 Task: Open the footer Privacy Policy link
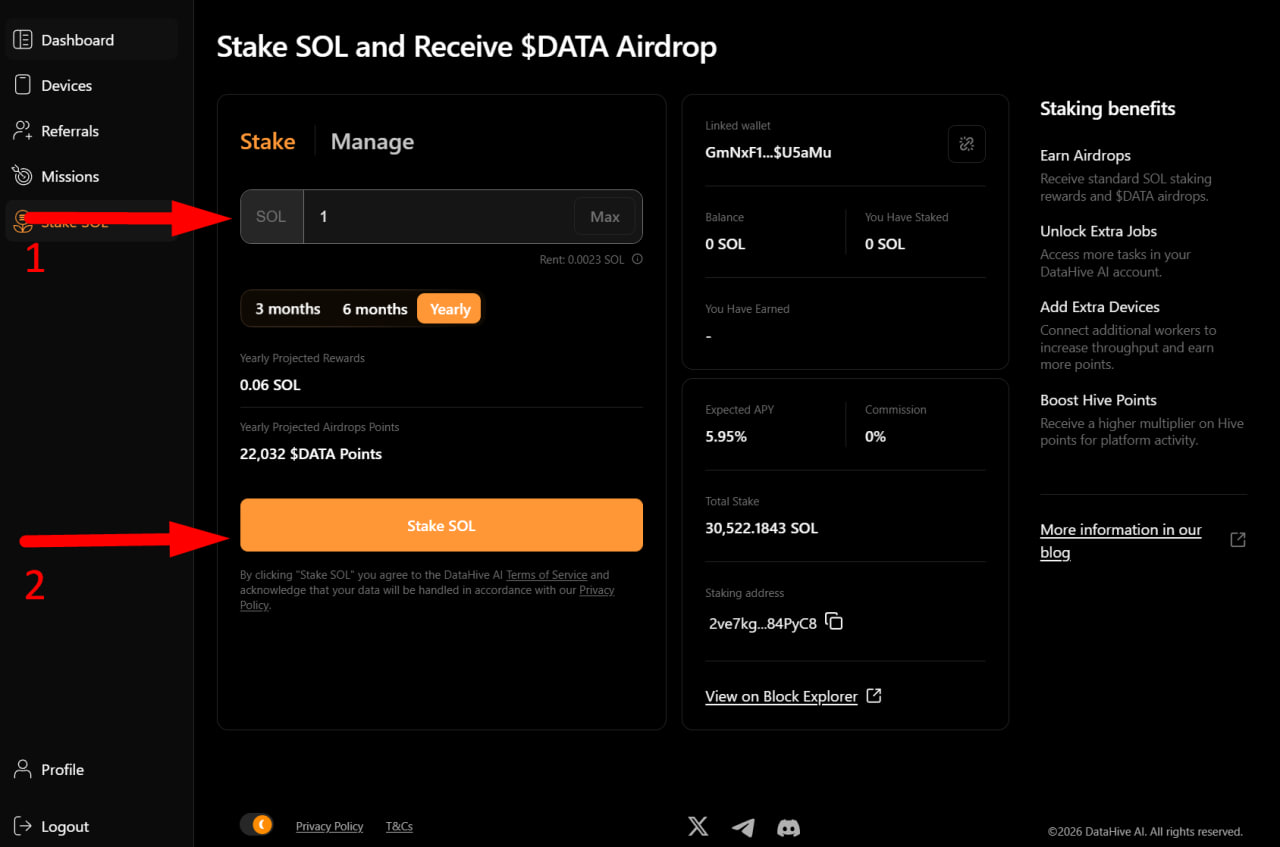click(x=329, y=827)
